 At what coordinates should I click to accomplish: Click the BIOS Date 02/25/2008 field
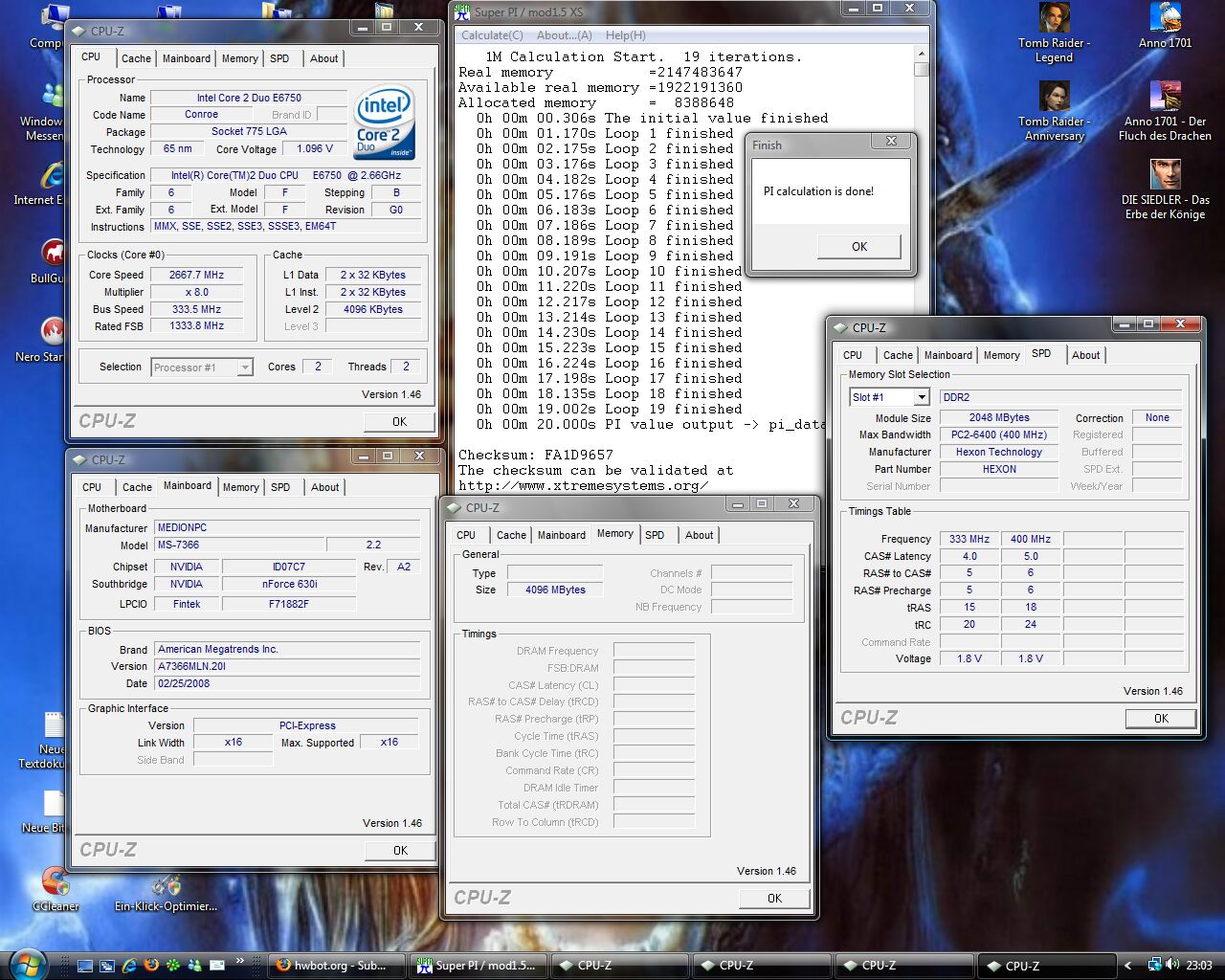(x=288, y=683)
